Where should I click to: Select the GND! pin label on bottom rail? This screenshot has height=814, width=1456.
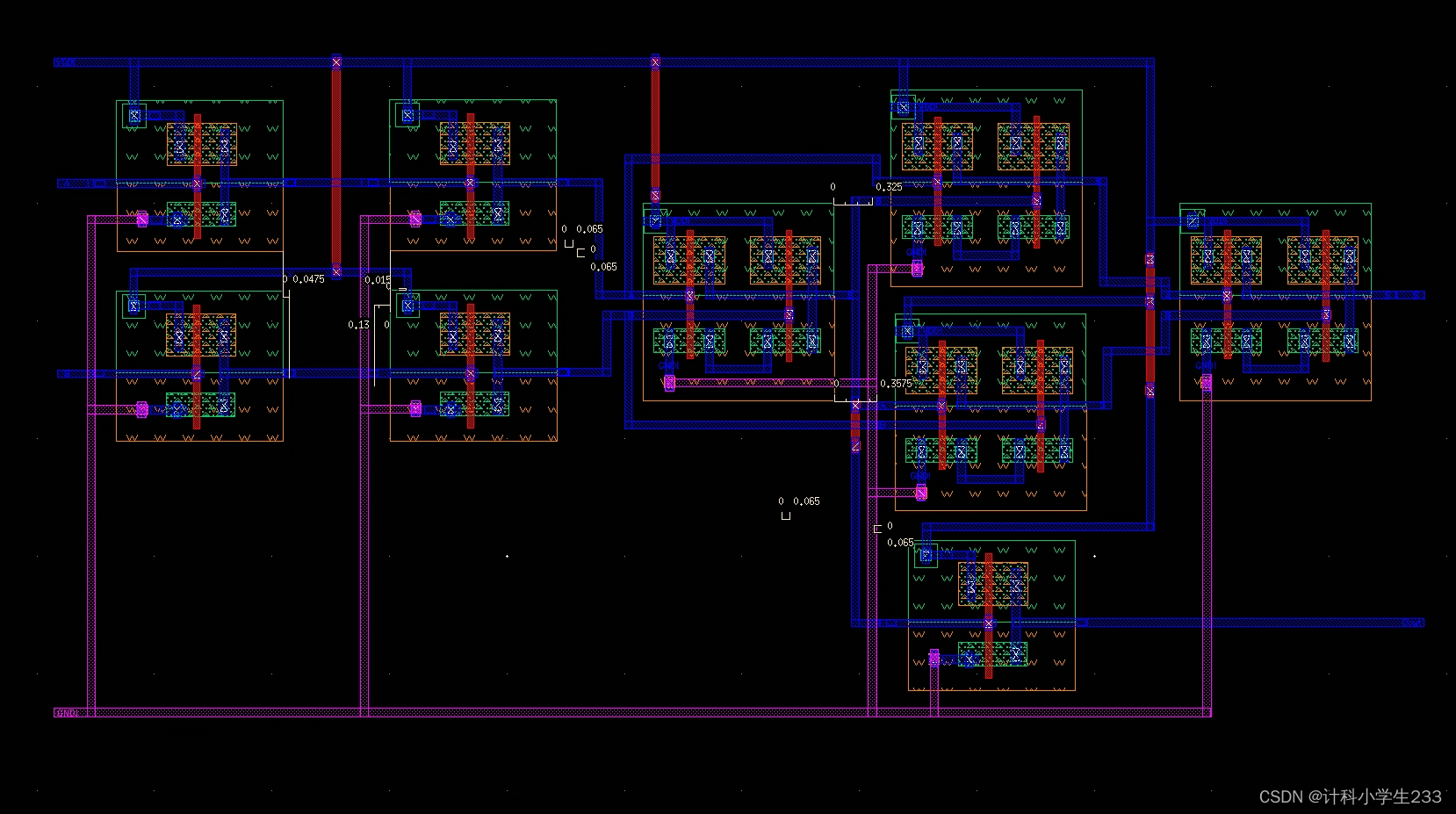[x=67, y=713]
